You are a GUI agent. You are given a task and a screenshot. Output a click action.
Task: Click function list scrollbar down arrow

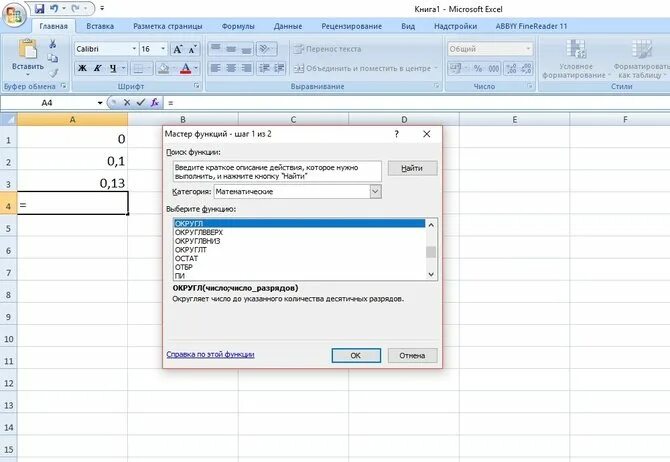pyautogui.click(x=431, y=275)
